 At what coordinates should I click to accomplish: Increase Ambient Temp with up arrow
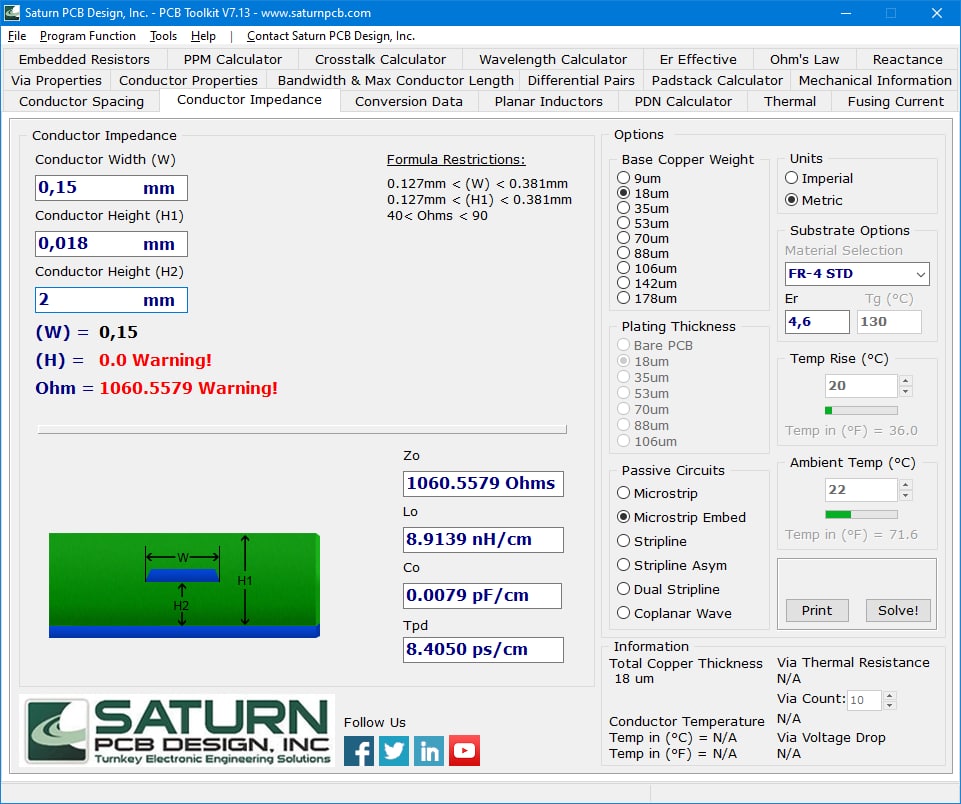pos(906,485)
